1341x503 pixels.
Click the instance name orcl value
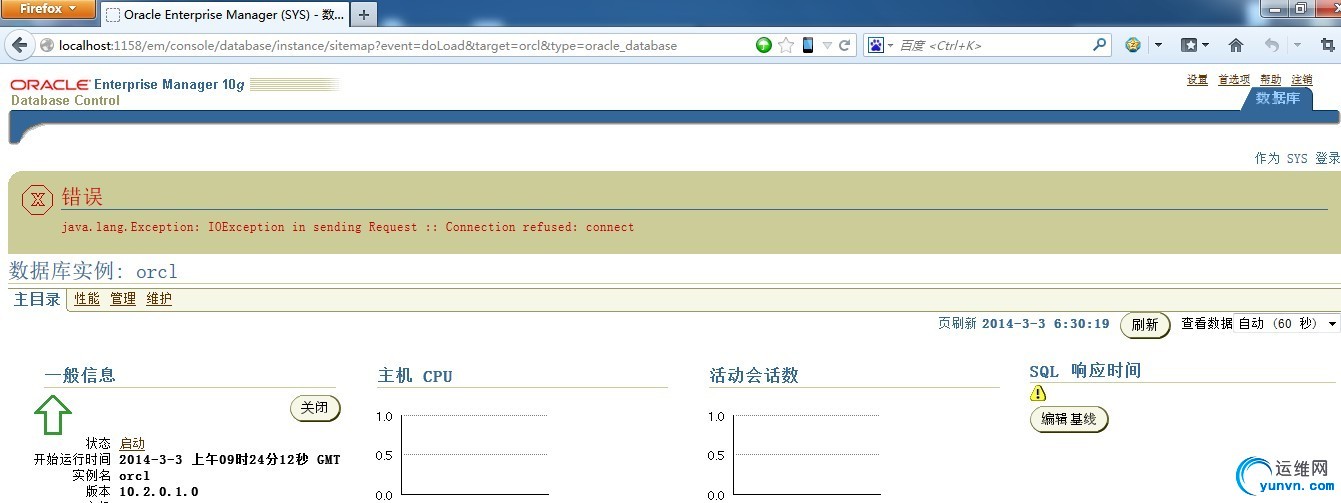[x=134, y=476]
